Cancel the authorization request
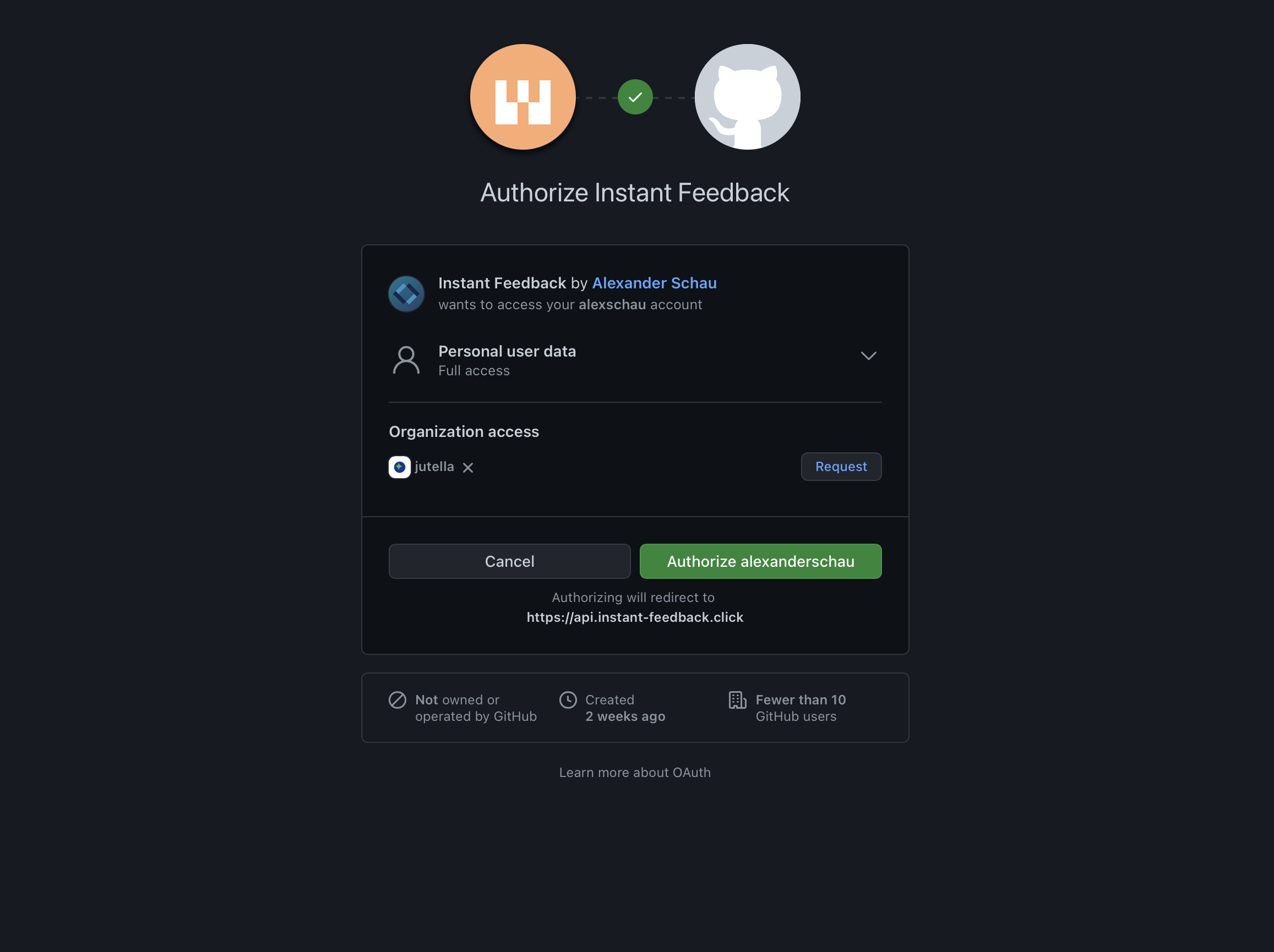Image resolution: width=1274 pixels, height=952 pixels. 509,561
